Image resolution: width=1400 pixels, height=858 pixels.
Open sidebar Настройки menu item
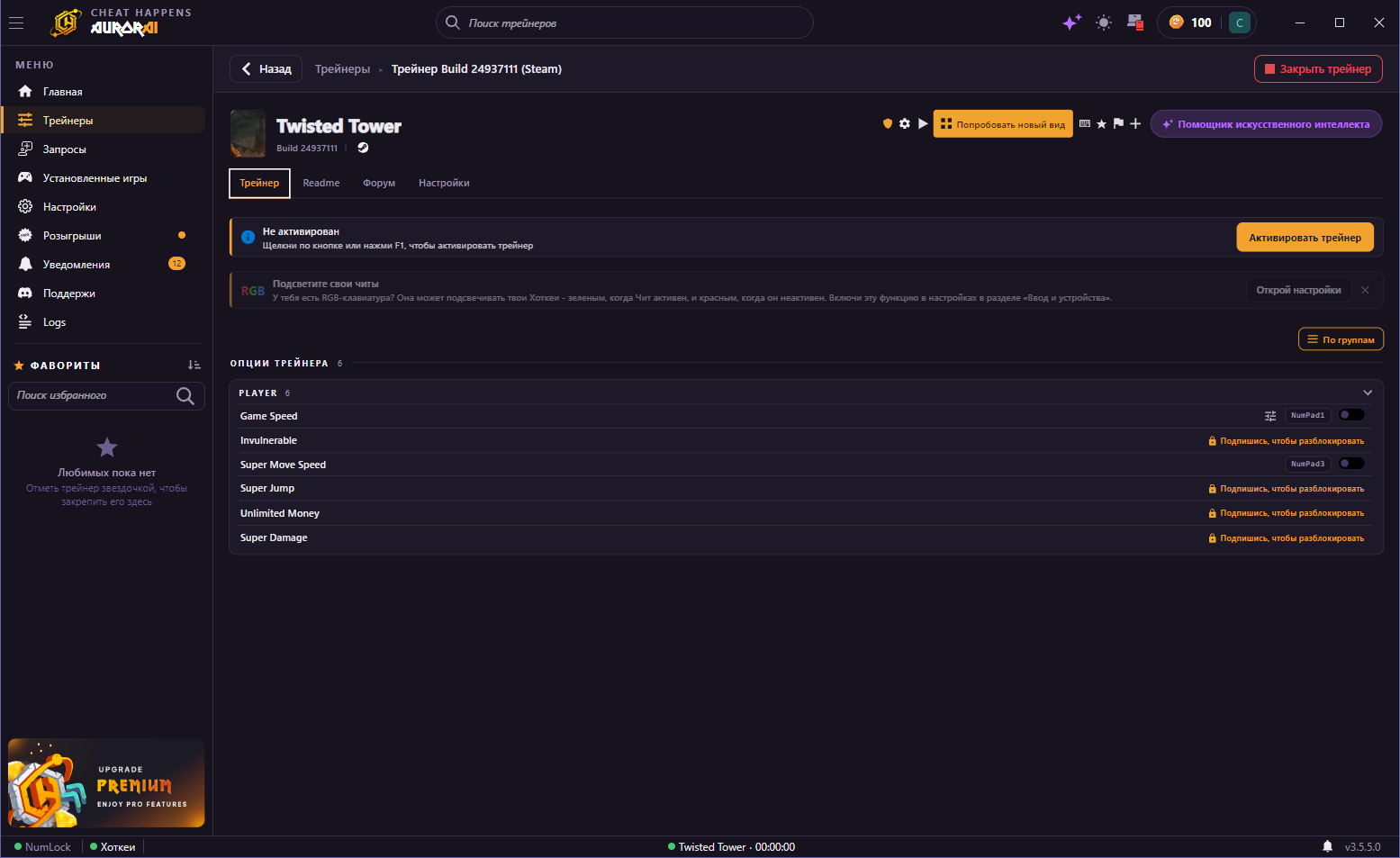click(104, 207)
